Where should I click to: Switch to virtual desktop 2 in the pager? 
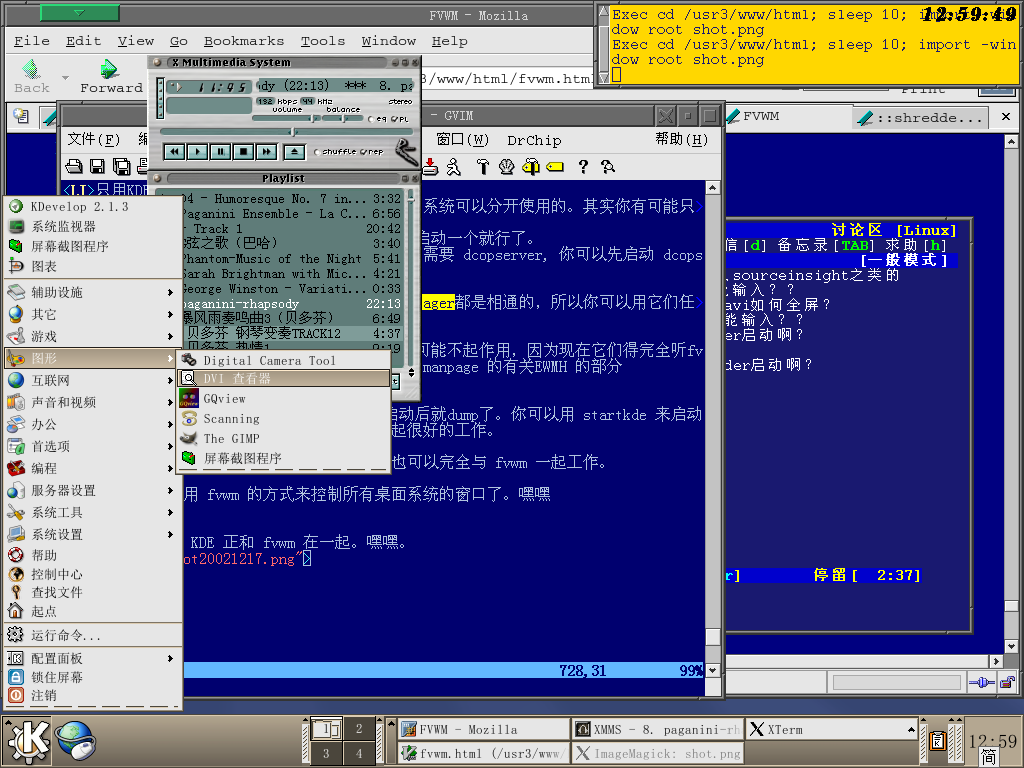[x=359, y=728]
